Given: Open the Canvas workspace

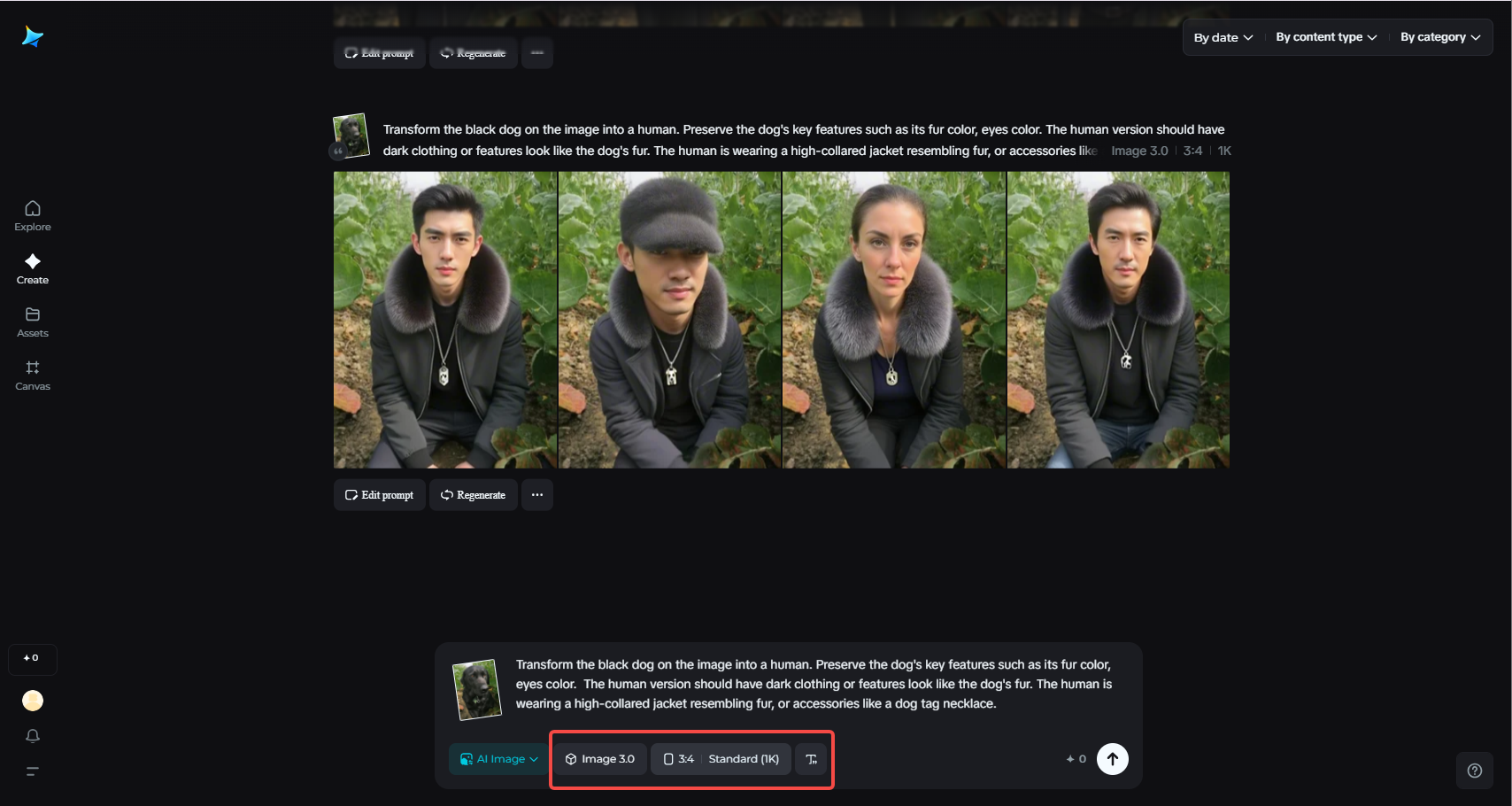Looking at the screenshot, I should (33, 376).
